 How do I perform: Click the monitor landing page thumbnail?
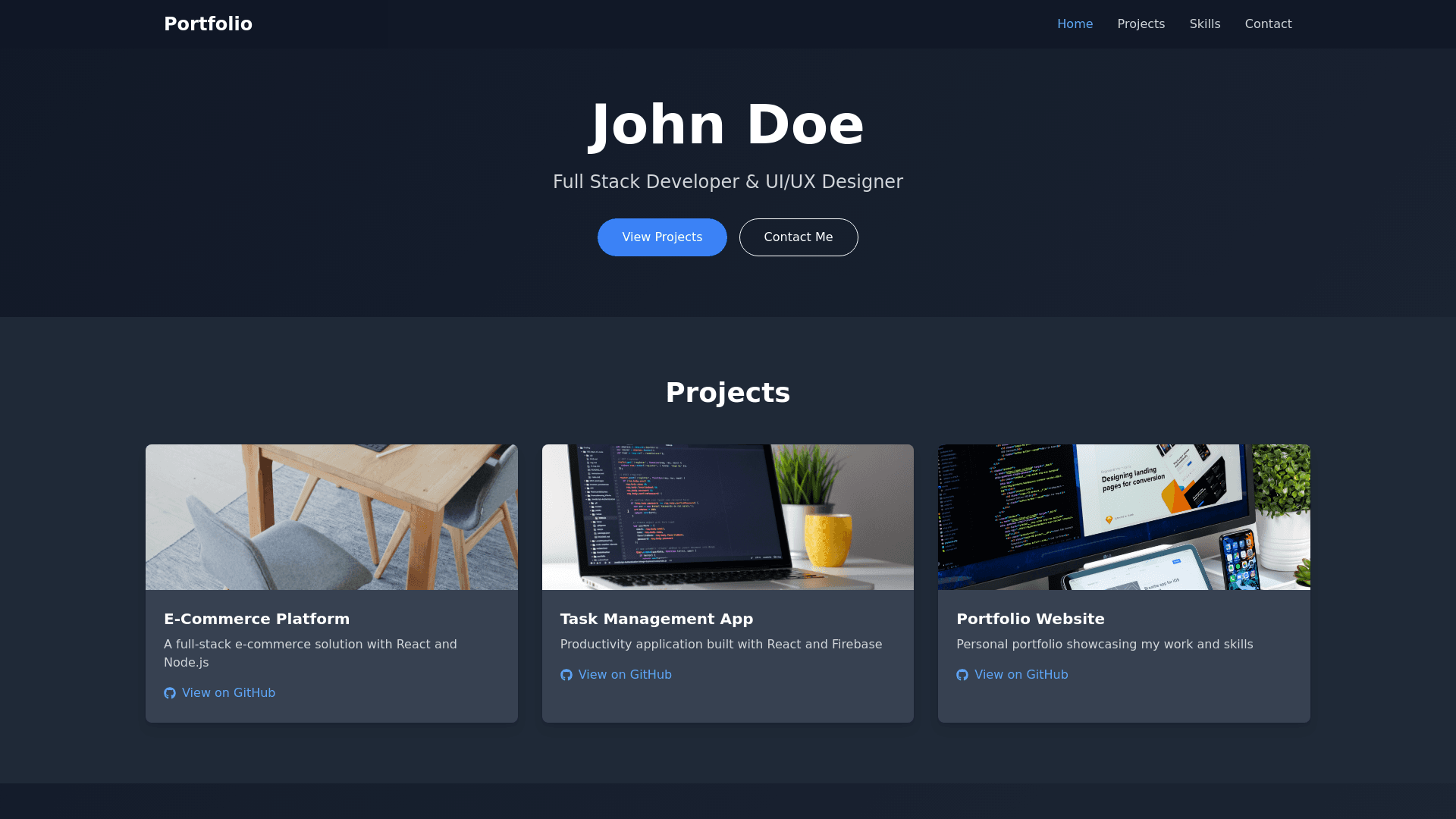click(x=1124, y=517)
